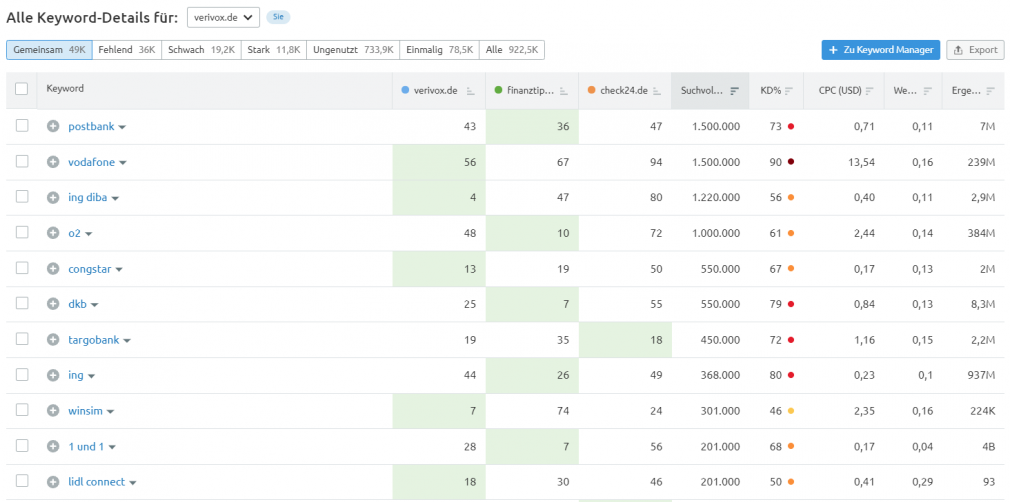Click the yellow KD dot for winsim

(790, 410)
